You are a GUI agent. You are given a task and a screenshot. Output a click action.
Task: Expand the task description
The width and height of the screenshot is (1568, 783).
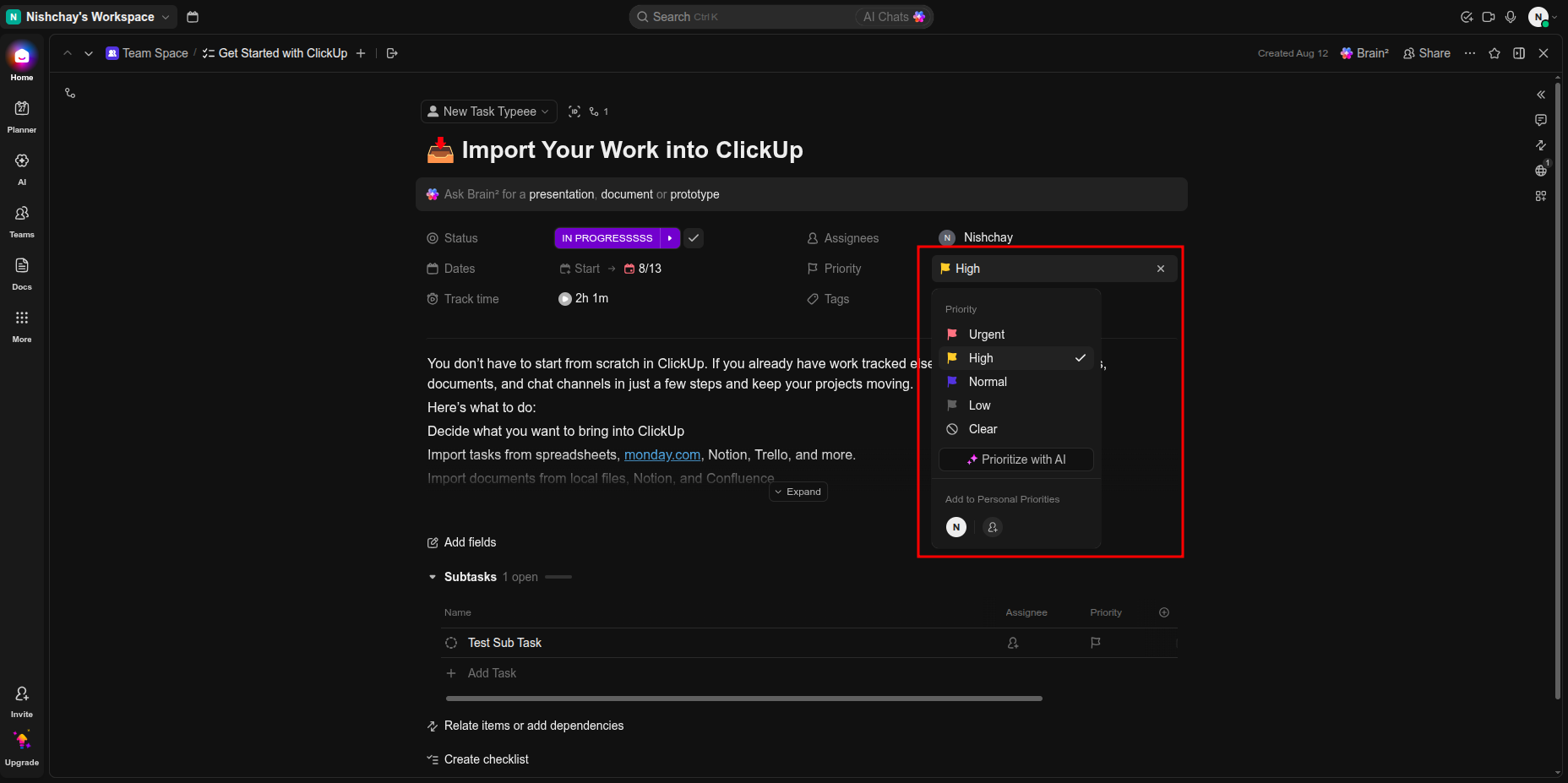tap(798, 492)
